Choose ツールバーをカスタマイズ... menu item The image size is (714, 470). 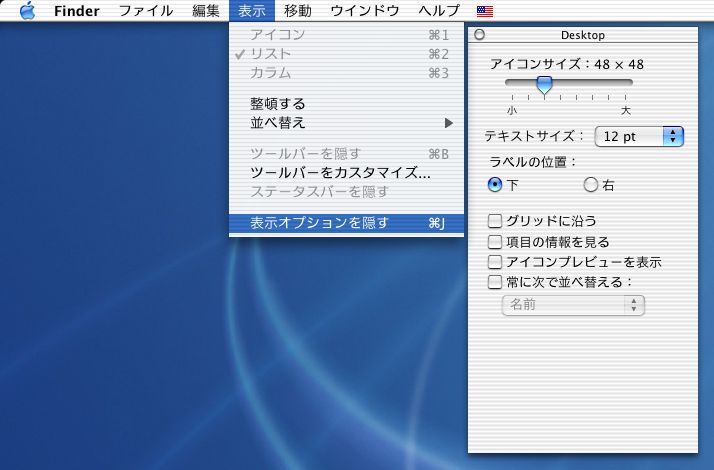pos(340,173)
